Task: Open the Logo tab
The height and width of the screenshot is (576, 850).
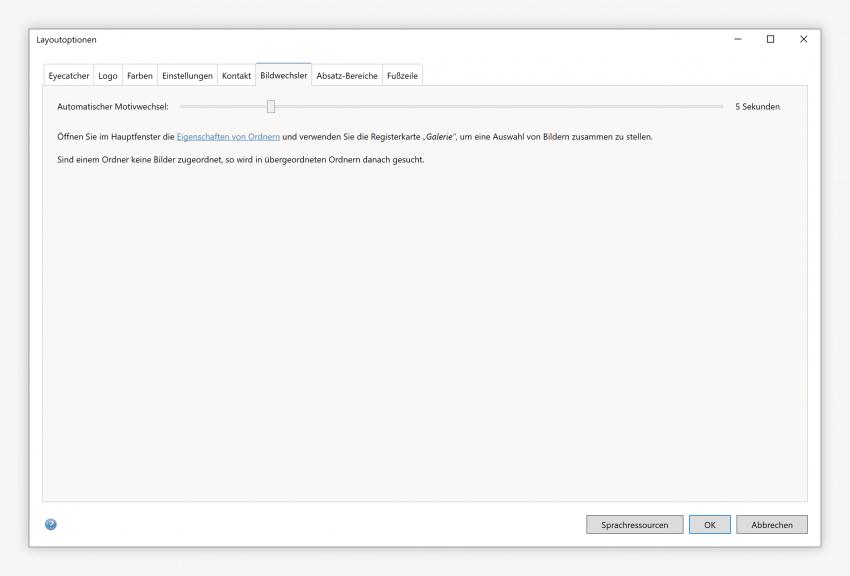Action: 108,76
